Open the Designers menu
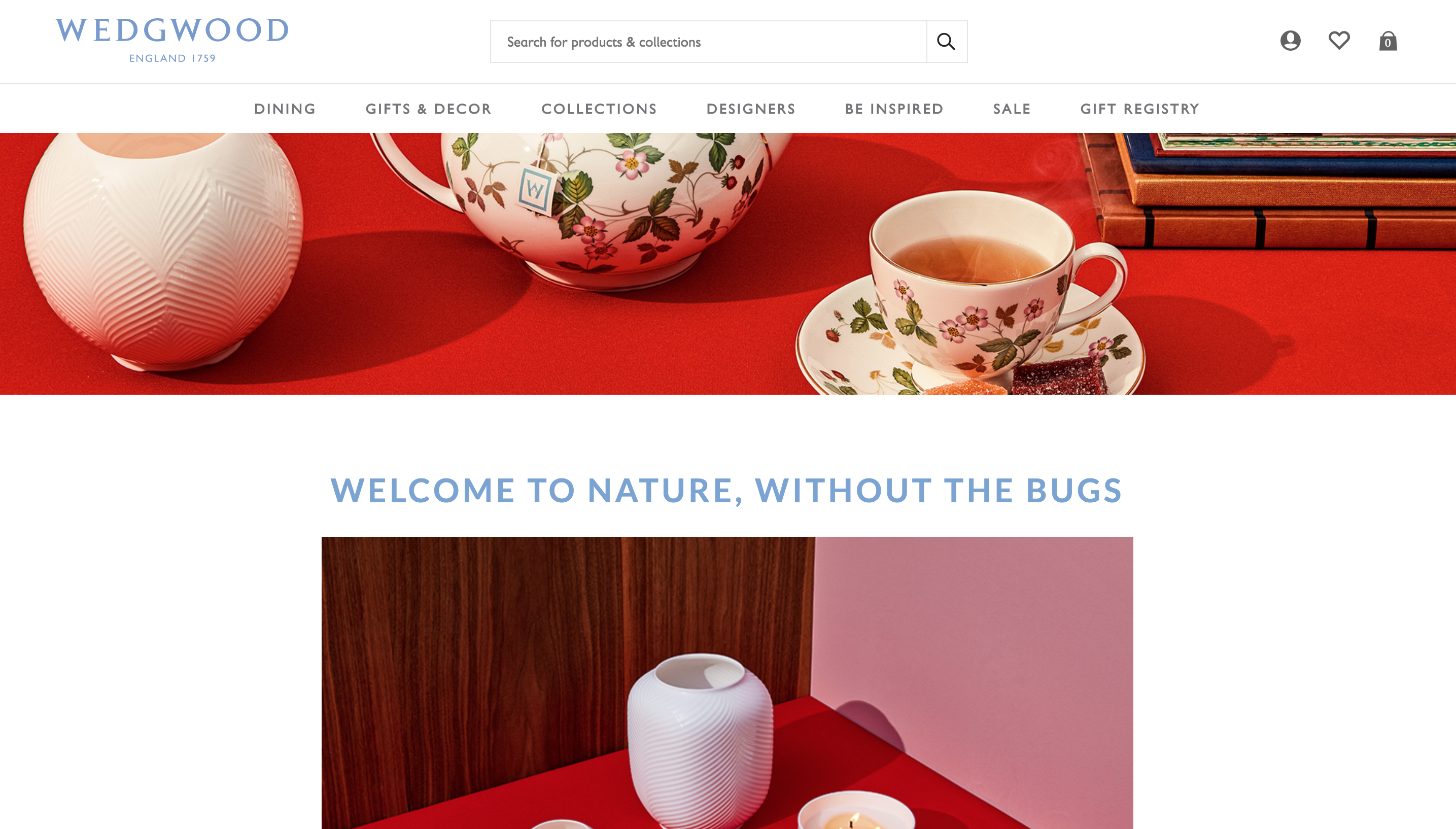1456x829 pixels. tap(751, 109)
